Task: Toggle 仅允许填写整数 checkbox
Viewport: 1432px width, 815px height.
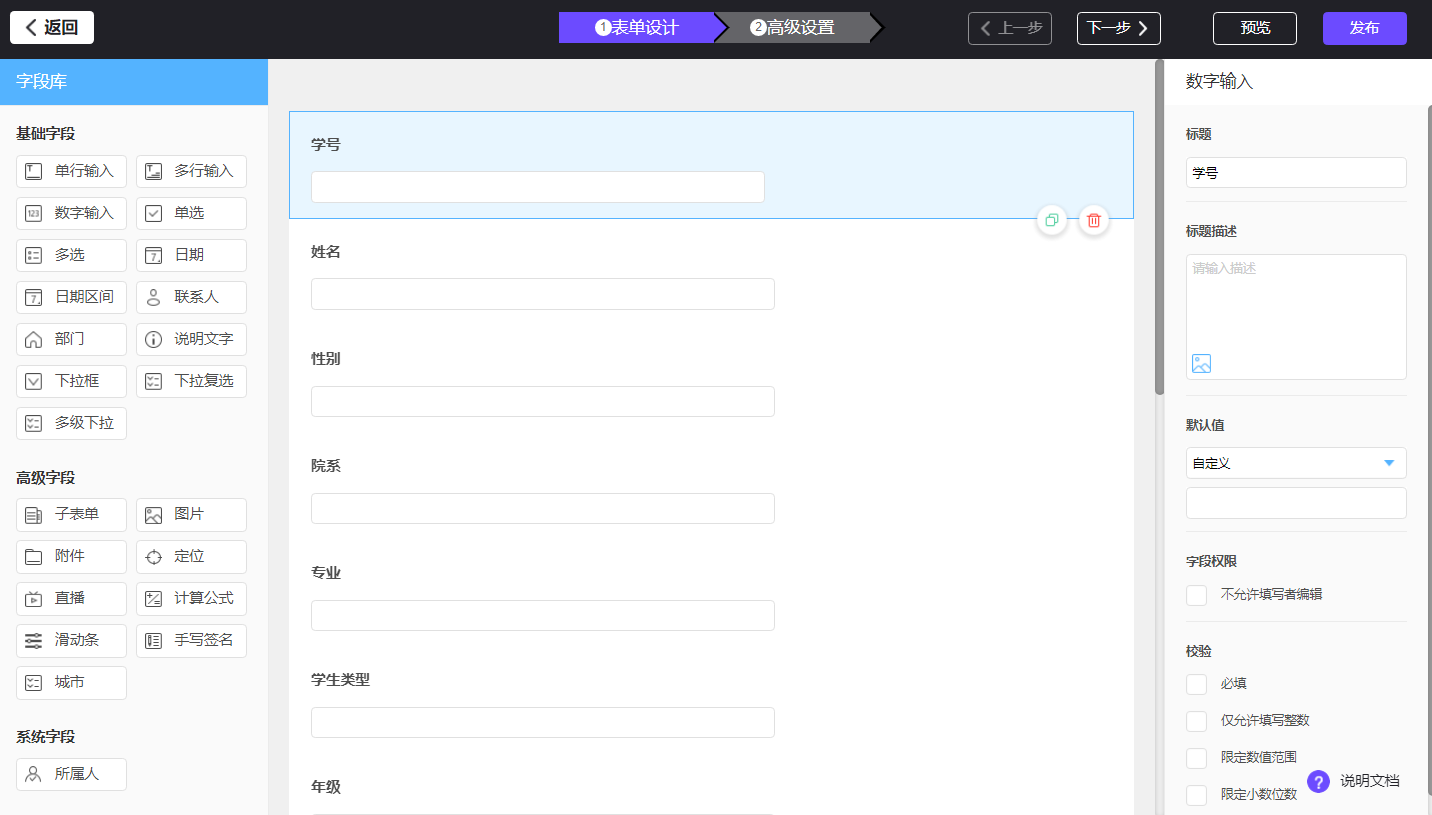Action: click(x=1196, y=721)
